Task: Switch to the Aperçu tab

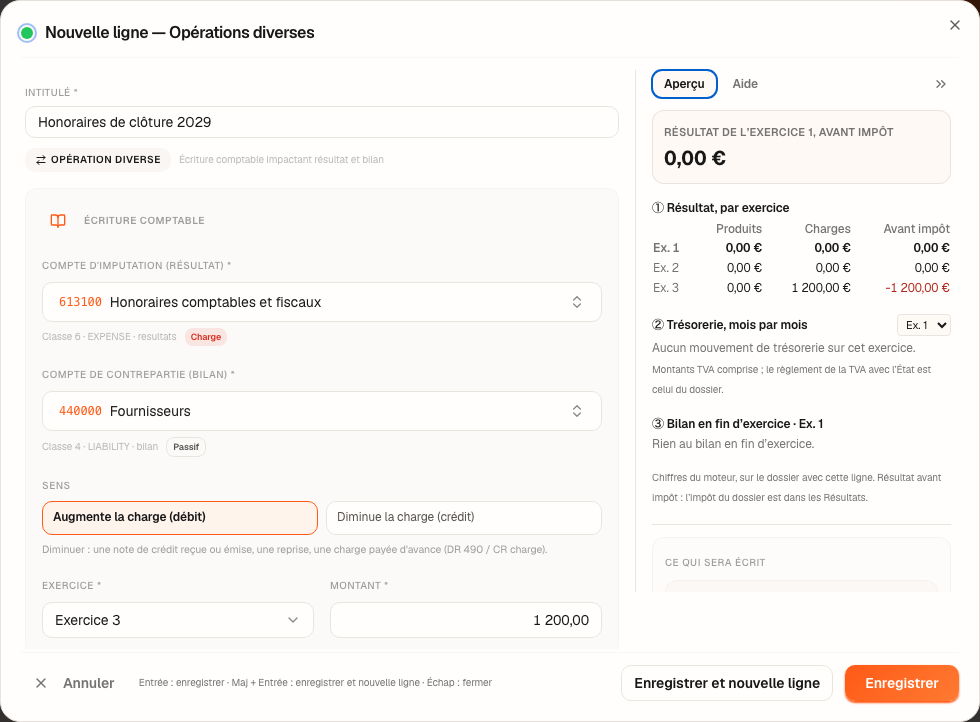Action: coord(684,84)
